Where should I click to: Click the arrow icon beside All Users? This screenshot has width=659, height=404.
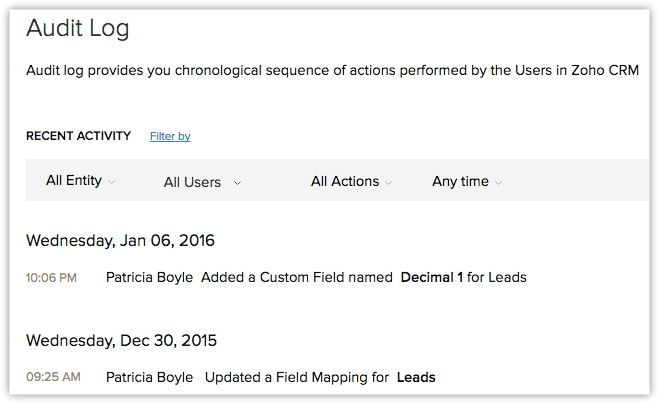[x=237, y=182]
